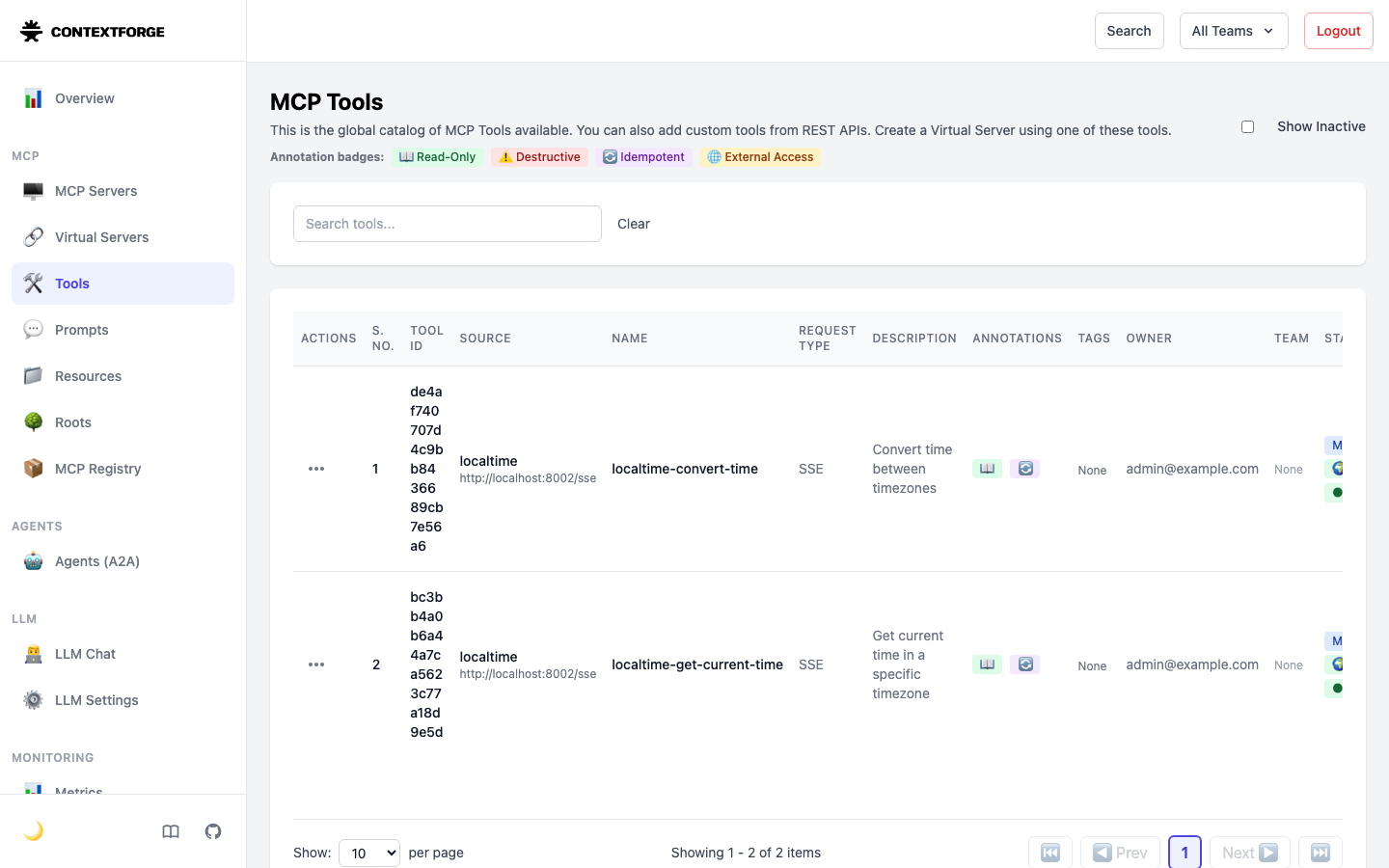The height and width of the screenshot is (868, 1389).
Task: Open the Tools section
Action: click(x=123, y=284)
